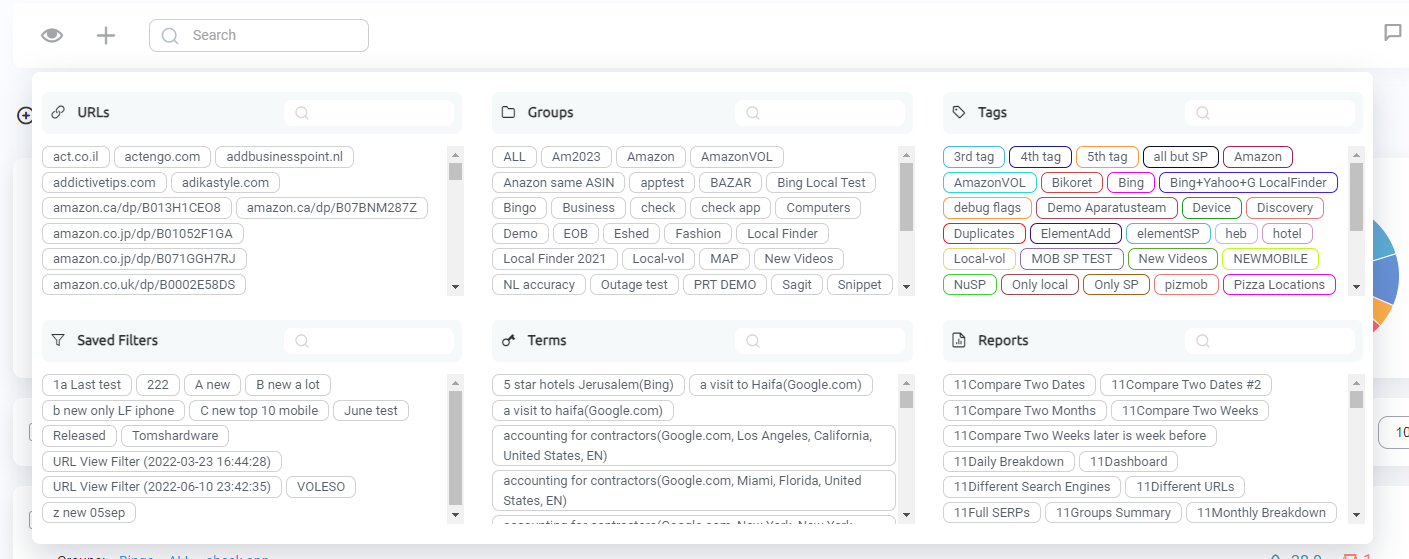This screenshot has height=559, width=1409.
Task: Click the URLs link icon
Action: pos(58,113)
